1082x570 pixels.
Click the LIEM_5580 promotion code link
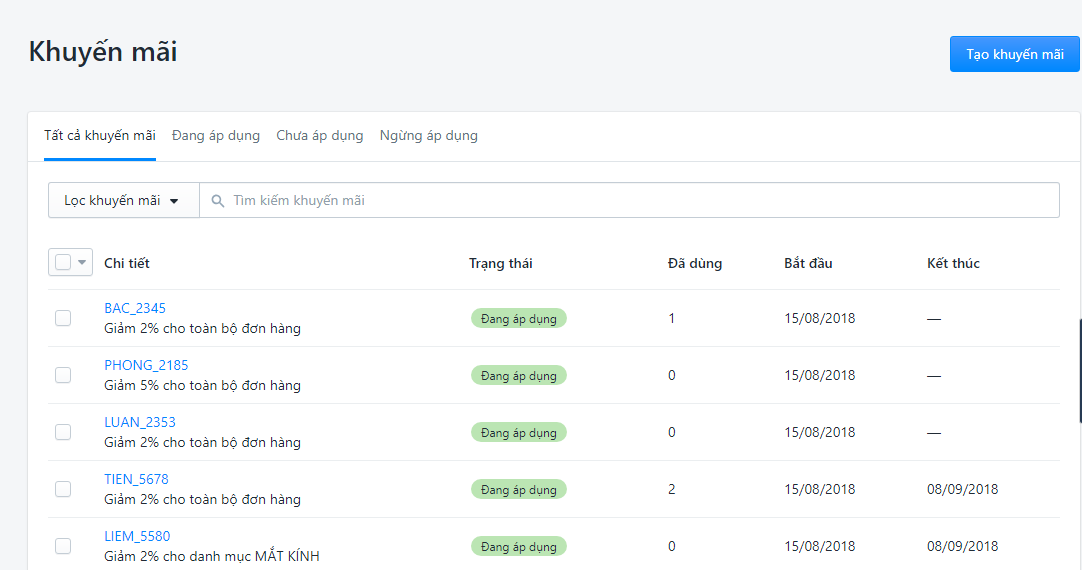point(137,536)
